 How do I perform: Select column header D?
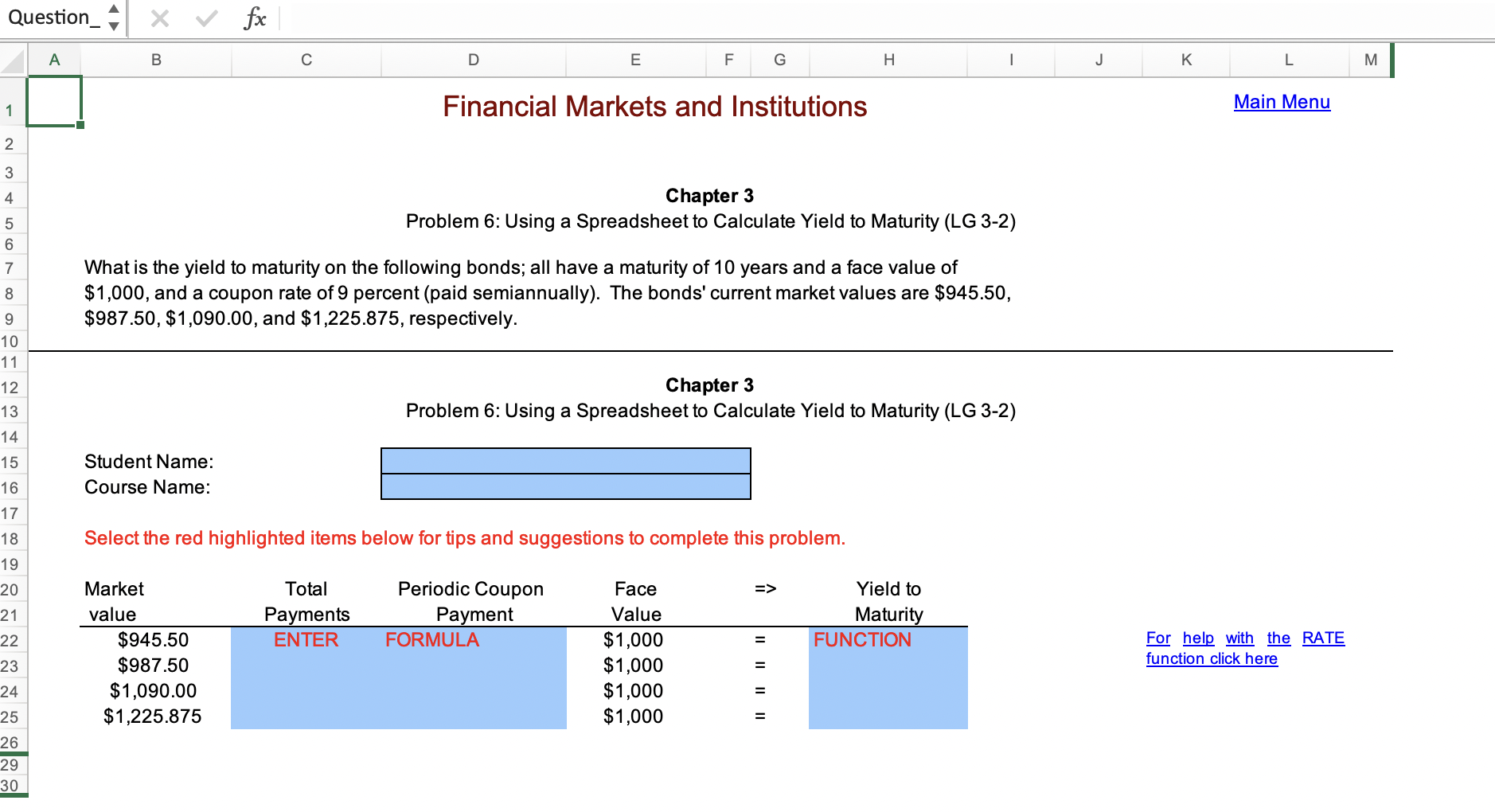473,60
